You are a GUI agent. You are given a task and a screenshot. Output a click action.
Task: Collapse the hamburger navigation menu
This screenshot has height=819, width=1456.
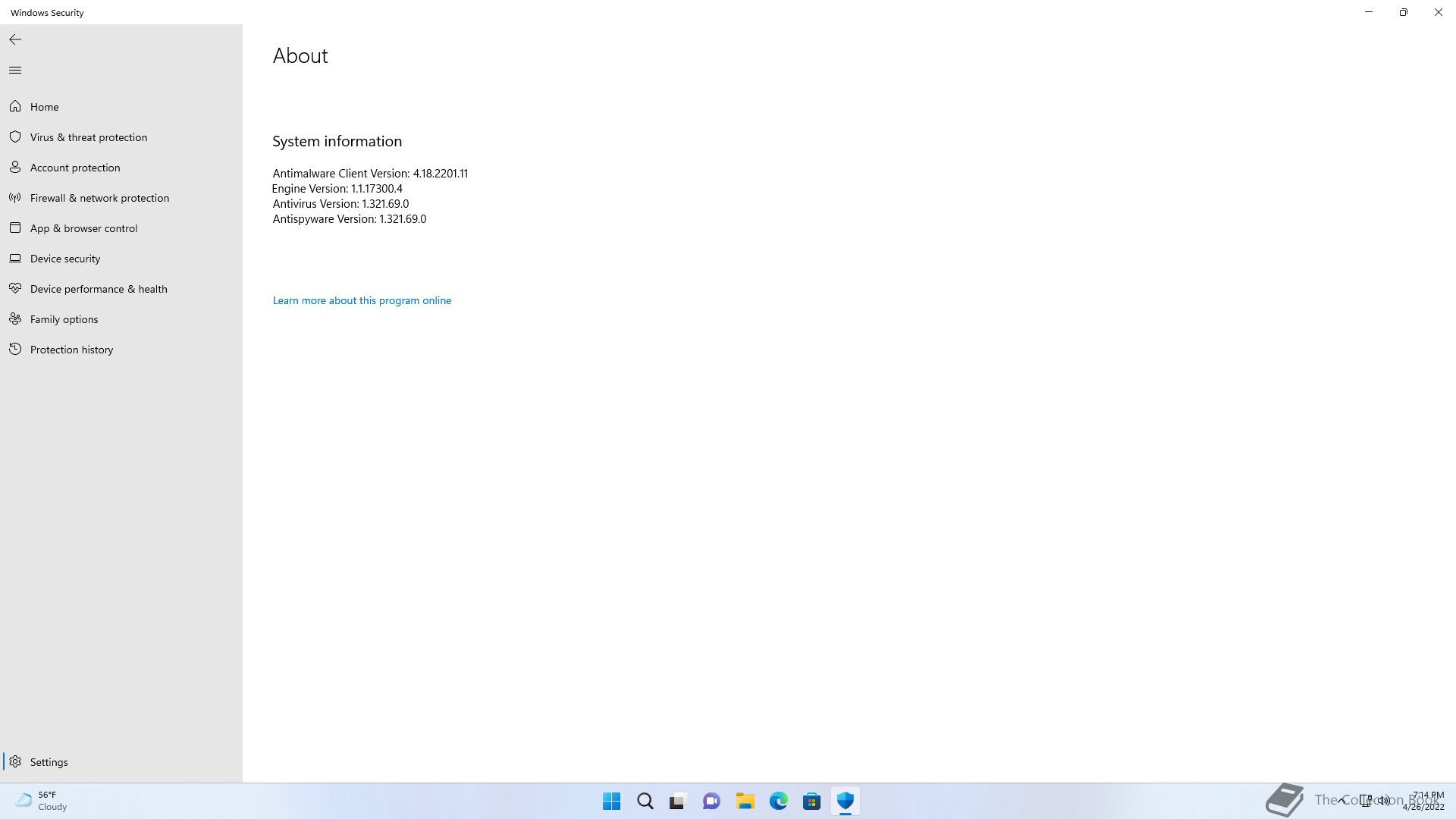pyautogui.click(x=15, y=71)
